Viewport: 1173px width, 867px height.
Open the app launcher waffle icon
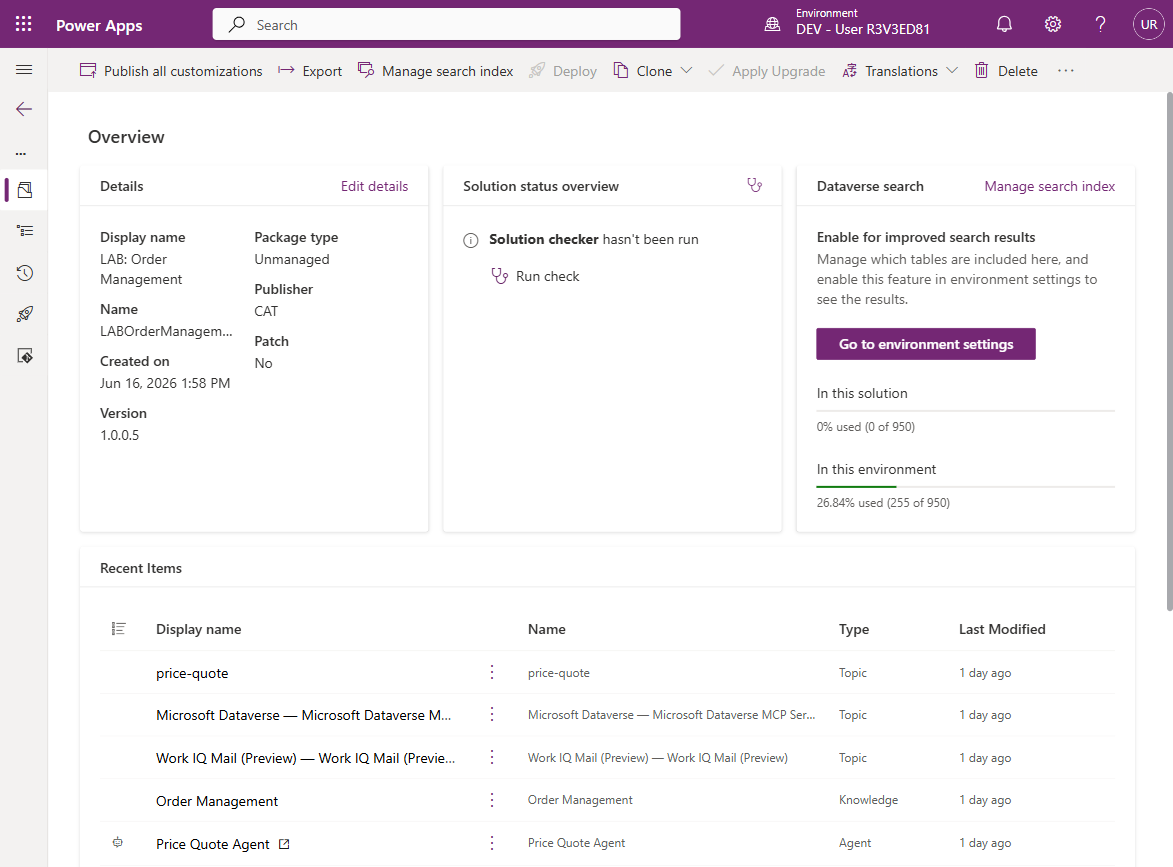(x=24, y=24)
